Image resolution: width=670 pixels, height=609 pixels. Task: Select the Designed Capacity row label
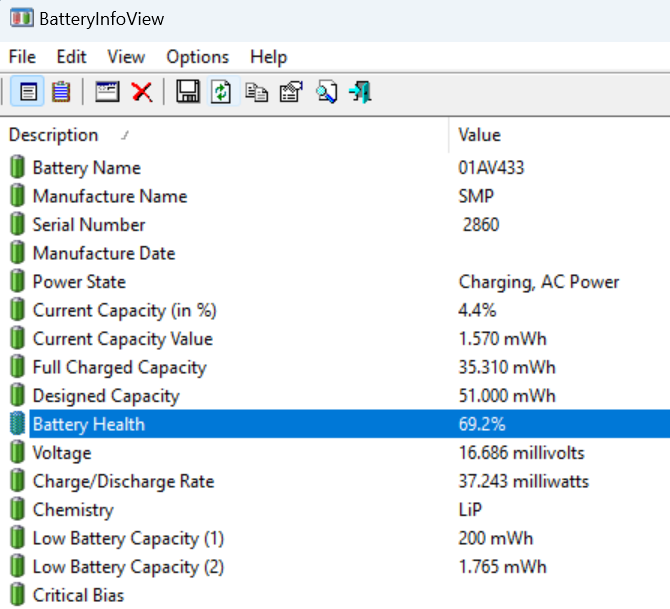(106, 396)
